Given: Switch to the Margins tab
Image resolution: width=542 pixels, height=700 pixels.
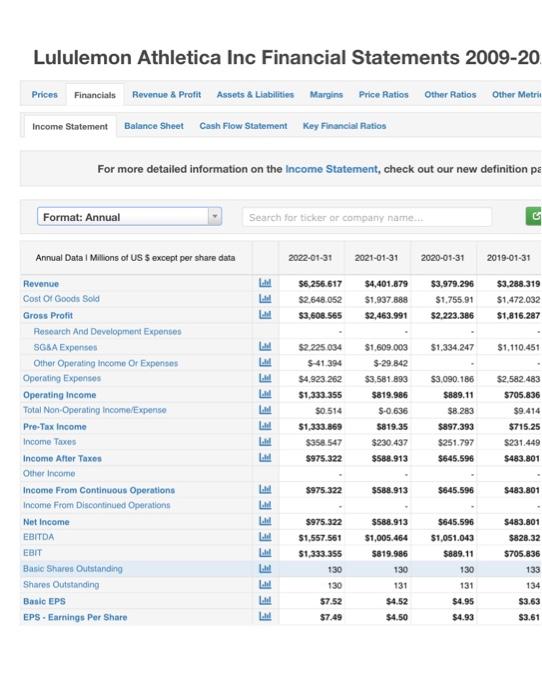Looking at the screenshot, I should tap(326, 95).
